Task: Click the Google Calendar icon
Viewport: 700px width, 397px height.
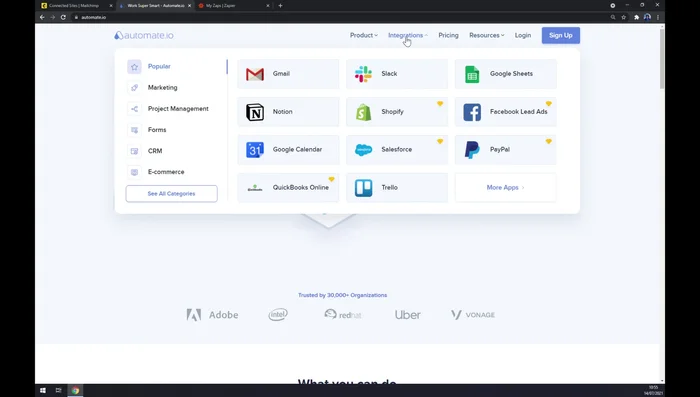Action: [x=255, y=150]
